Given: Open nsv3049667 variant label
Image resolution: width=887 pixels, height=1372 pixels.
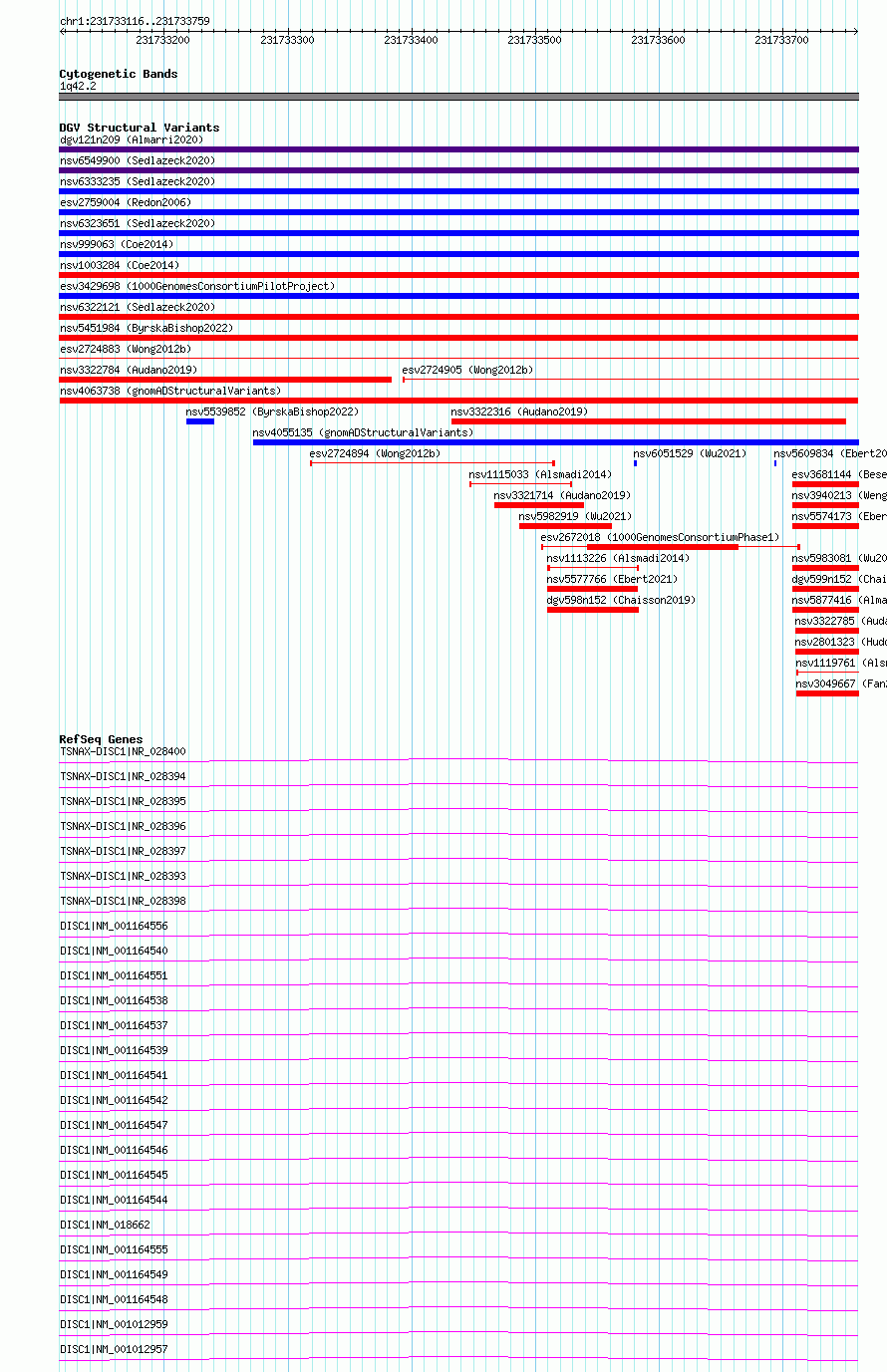Looking at the screenshot, I should point(841,684).
